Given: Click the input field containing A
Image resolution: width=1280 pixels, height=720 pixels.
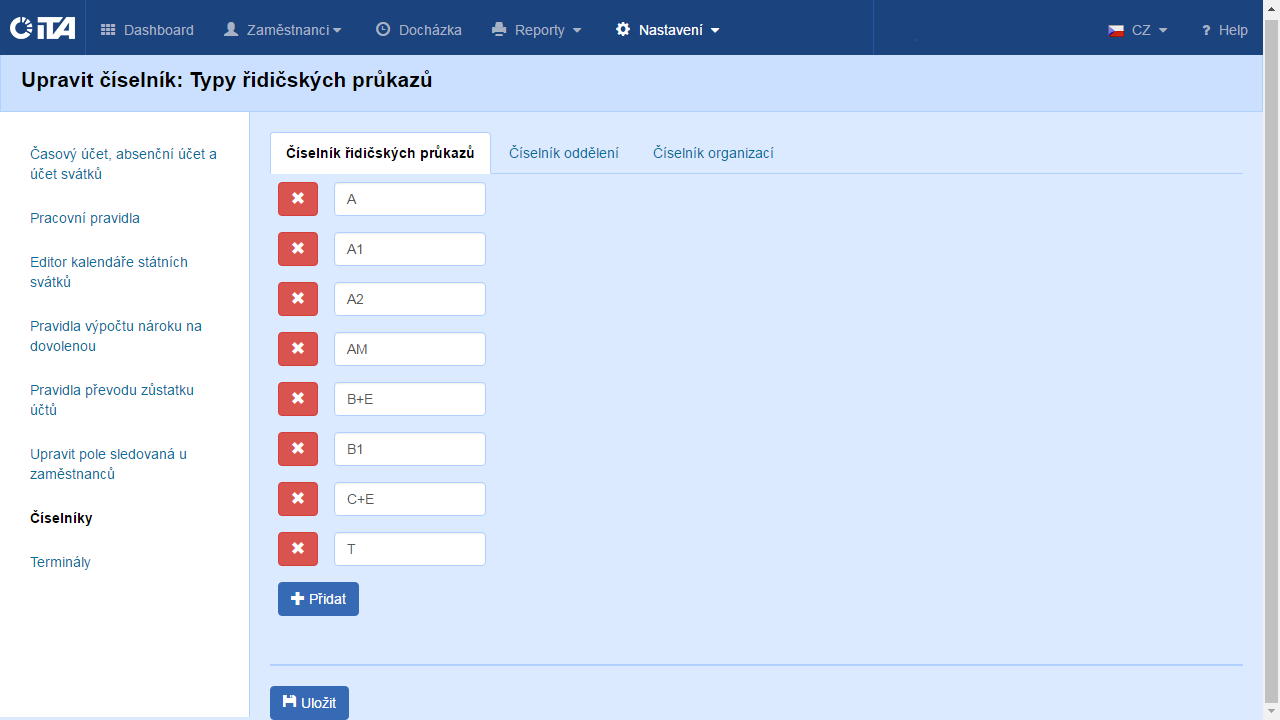Looking at the screenshot, I should tap(410, 199).
